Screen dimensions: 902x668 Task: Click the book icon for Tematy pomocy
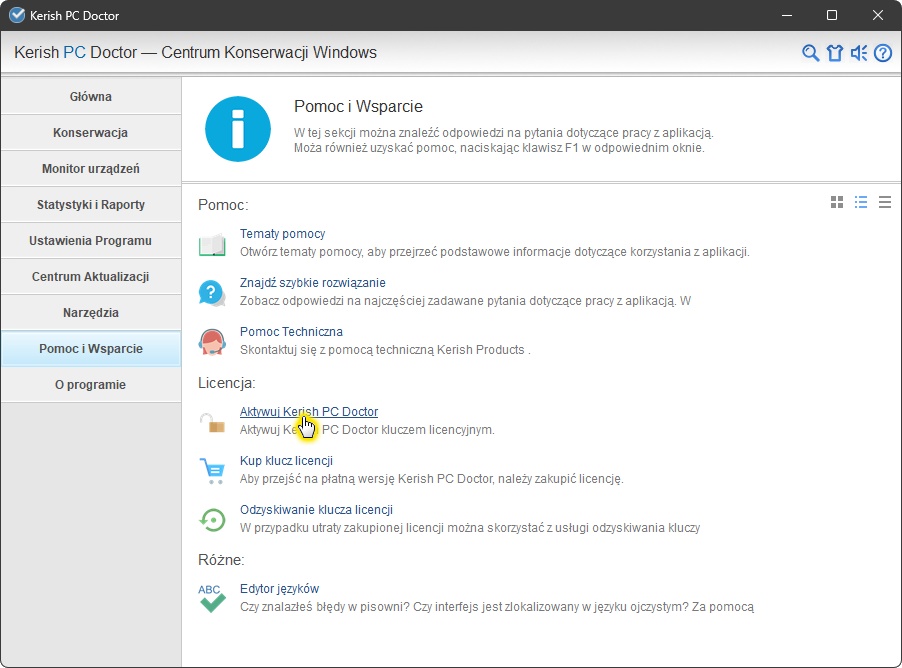[x=212, y=243]
